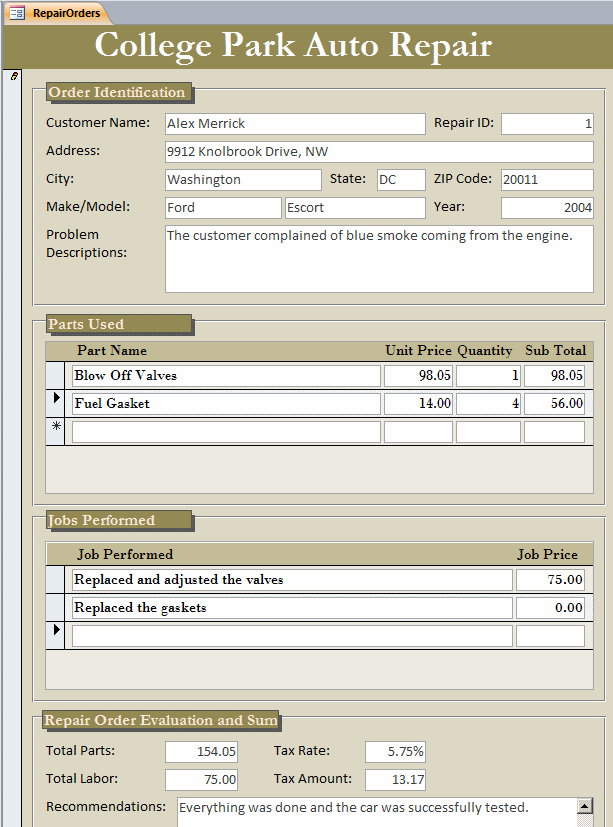Click the Repair ID field

[x=547, y=124]
